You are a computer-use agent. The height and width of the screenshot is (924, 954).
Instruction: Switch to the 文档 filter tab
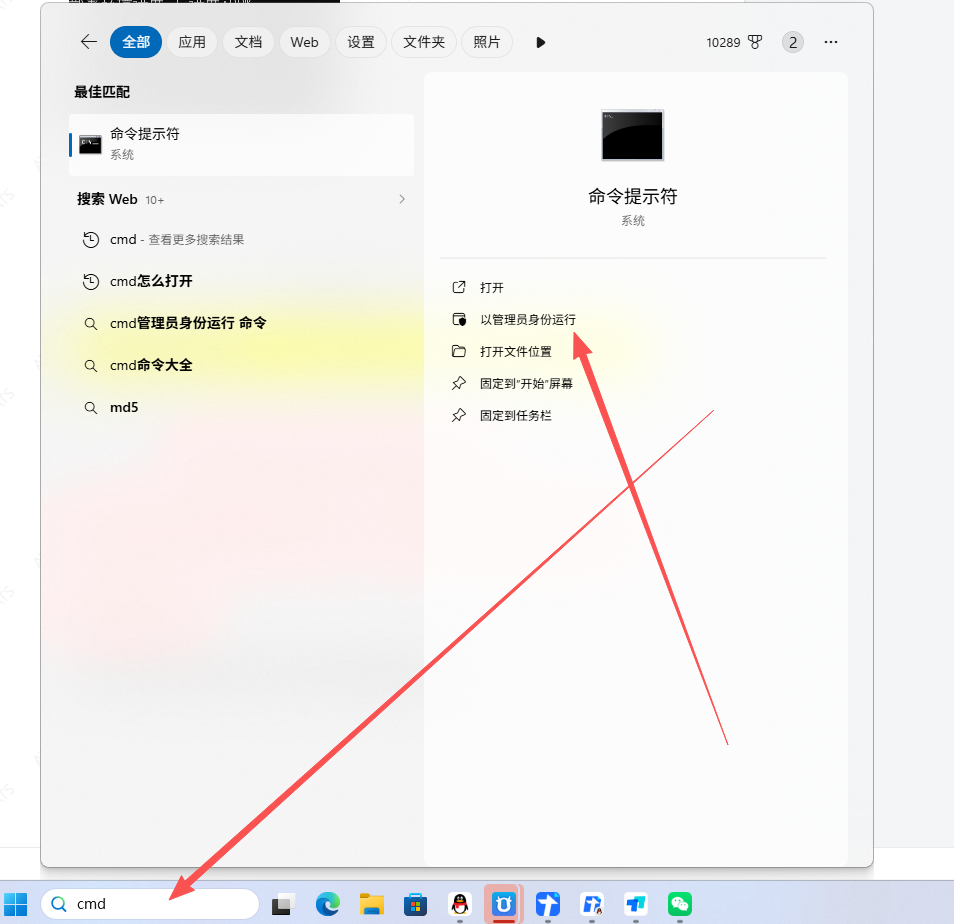click(x=248, y=42)
